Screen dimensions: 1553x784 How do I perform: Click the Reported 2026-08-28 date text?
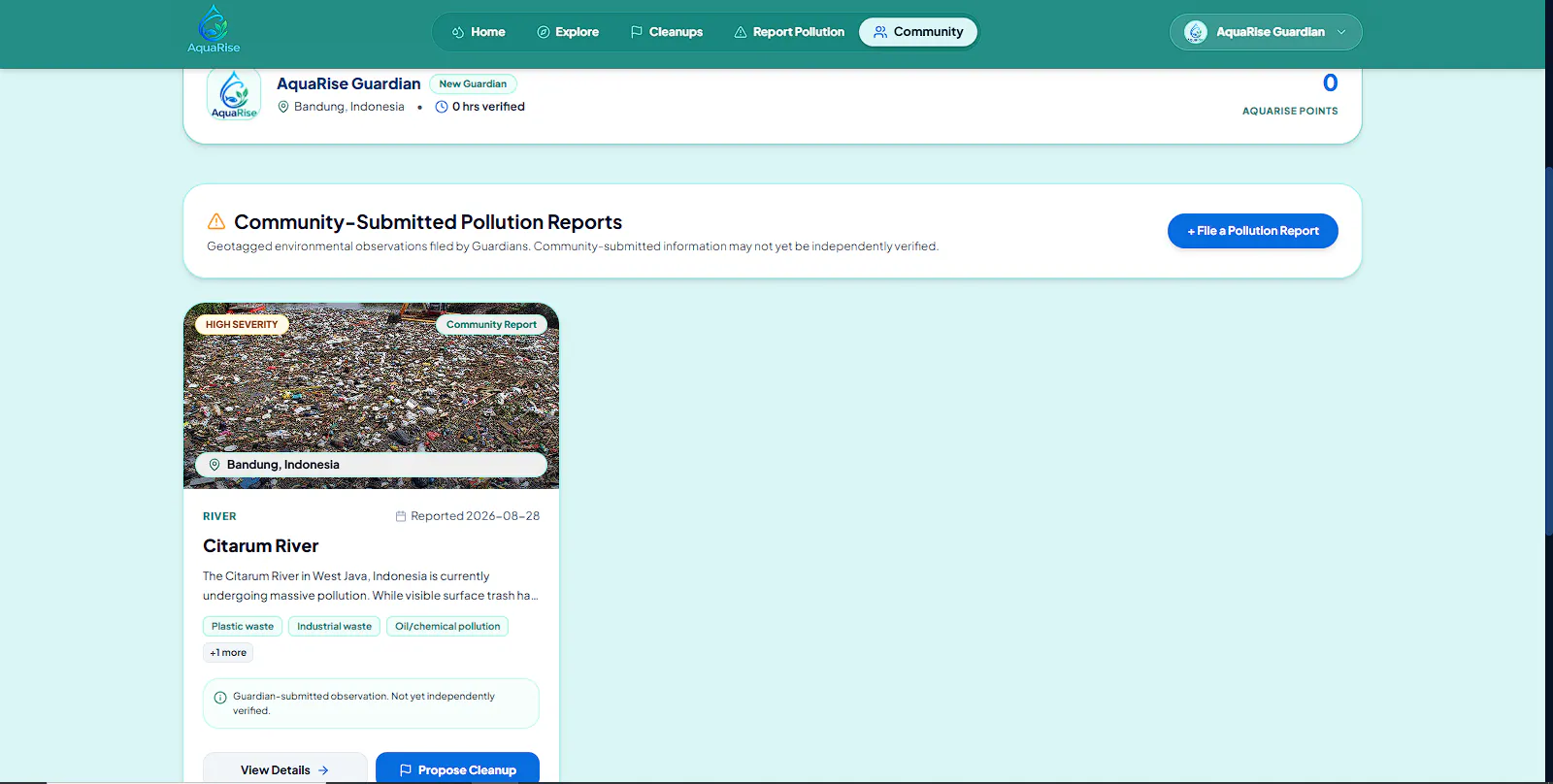point(475,516)
